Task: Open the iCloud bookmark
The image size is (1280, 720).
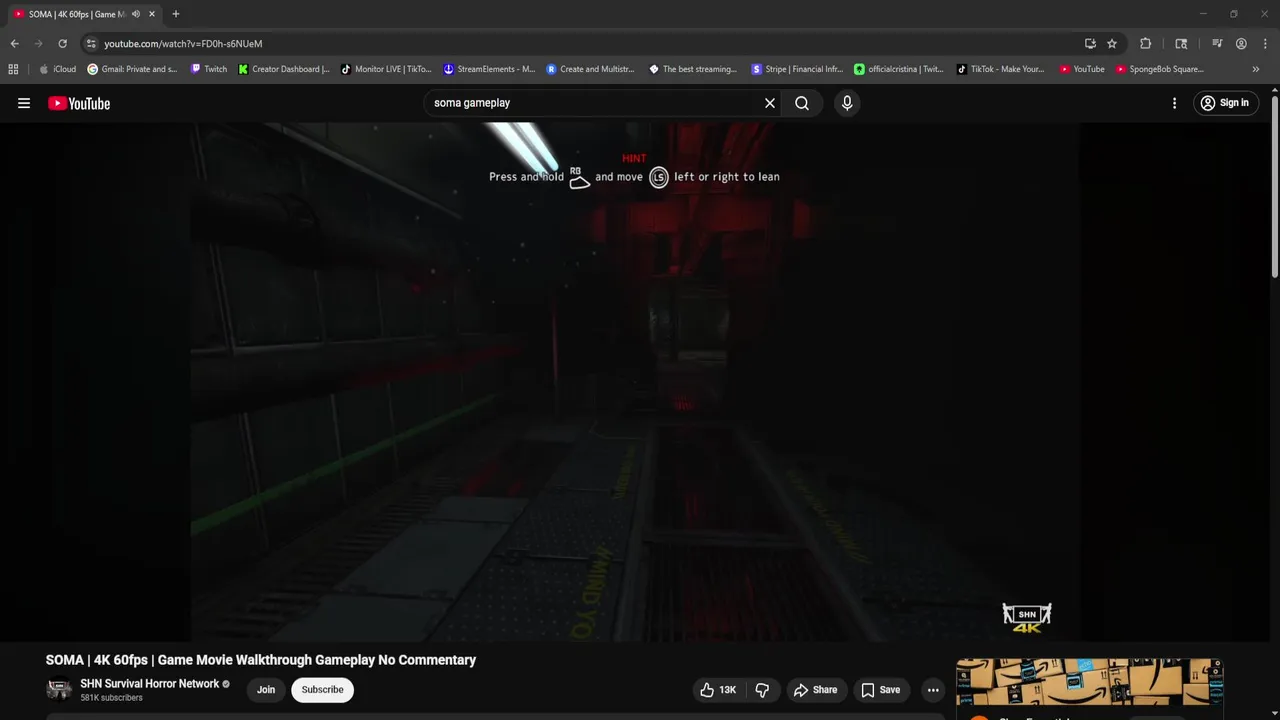Action: [58, 69]
